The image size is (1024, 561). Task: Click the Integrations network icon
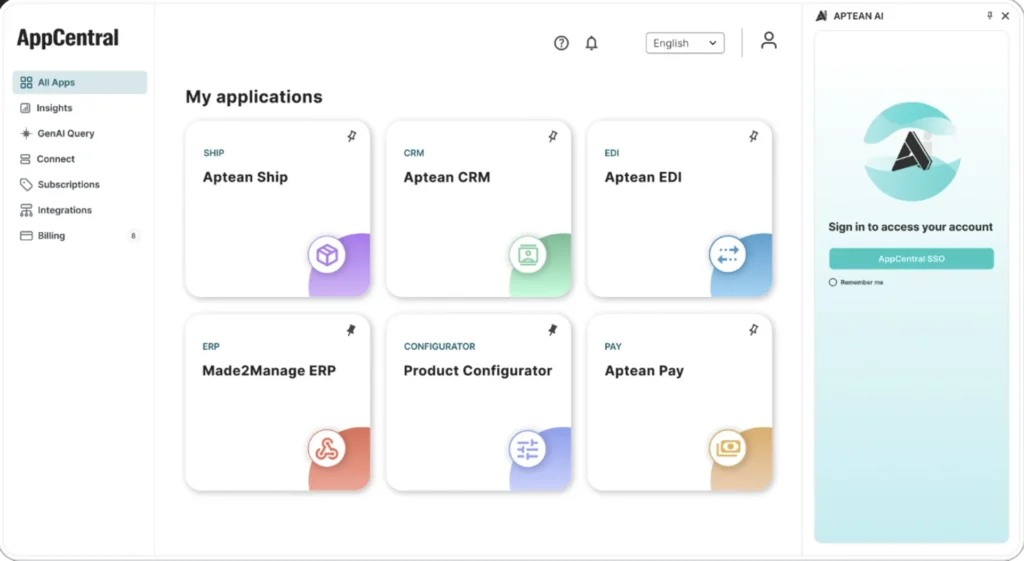tap(26, 210)
